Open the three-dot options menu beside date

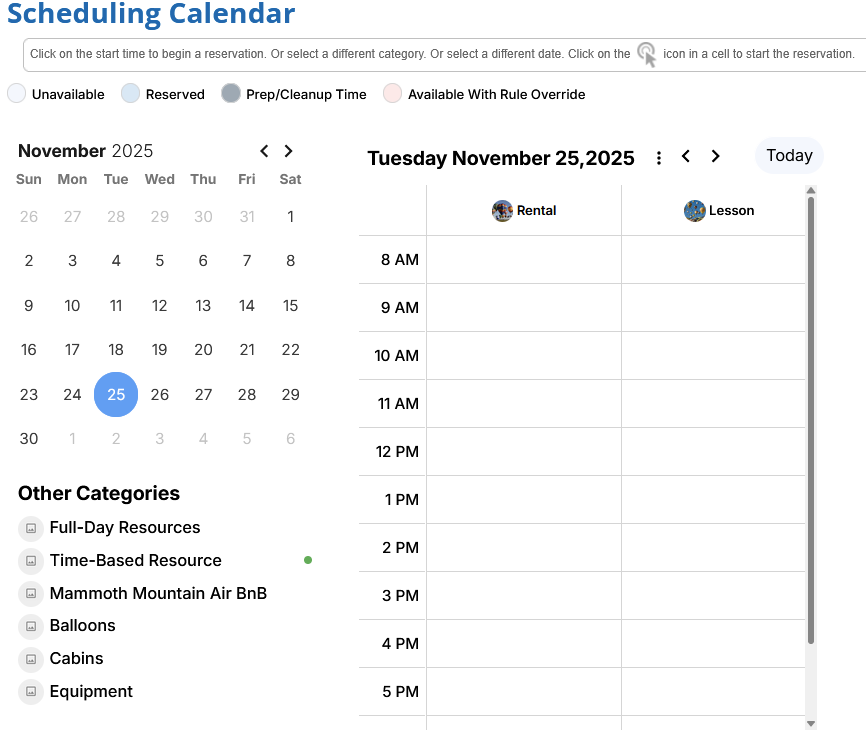click(659, 158)
